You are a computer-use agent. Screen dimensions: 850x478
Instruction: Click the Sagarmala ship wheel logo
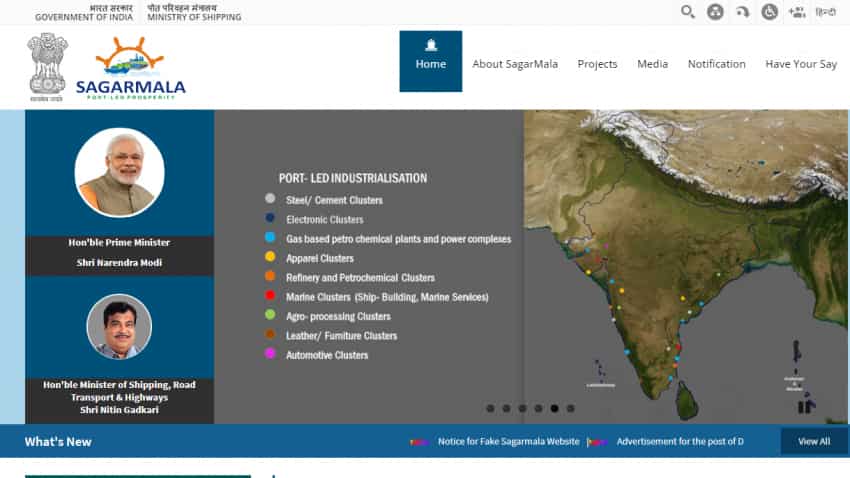click(131, 68)
